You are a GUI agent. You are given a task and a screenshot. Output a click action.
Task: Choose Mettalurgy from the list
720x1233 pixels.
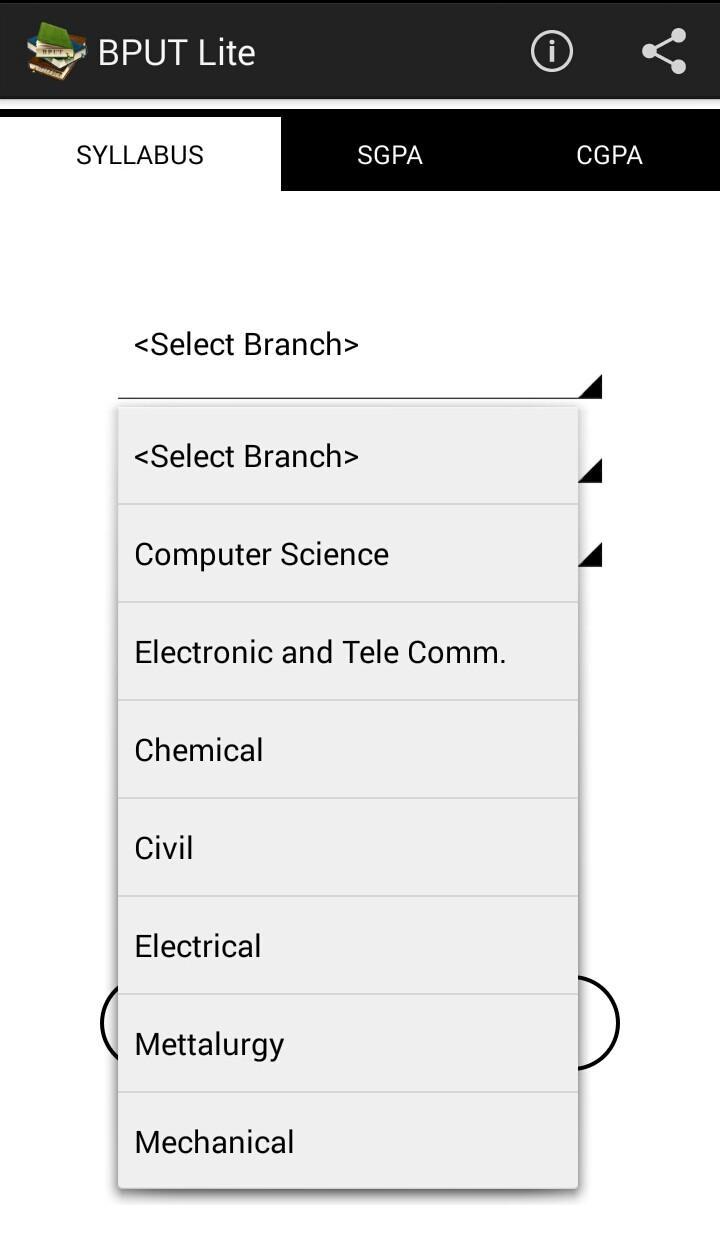347,1044
